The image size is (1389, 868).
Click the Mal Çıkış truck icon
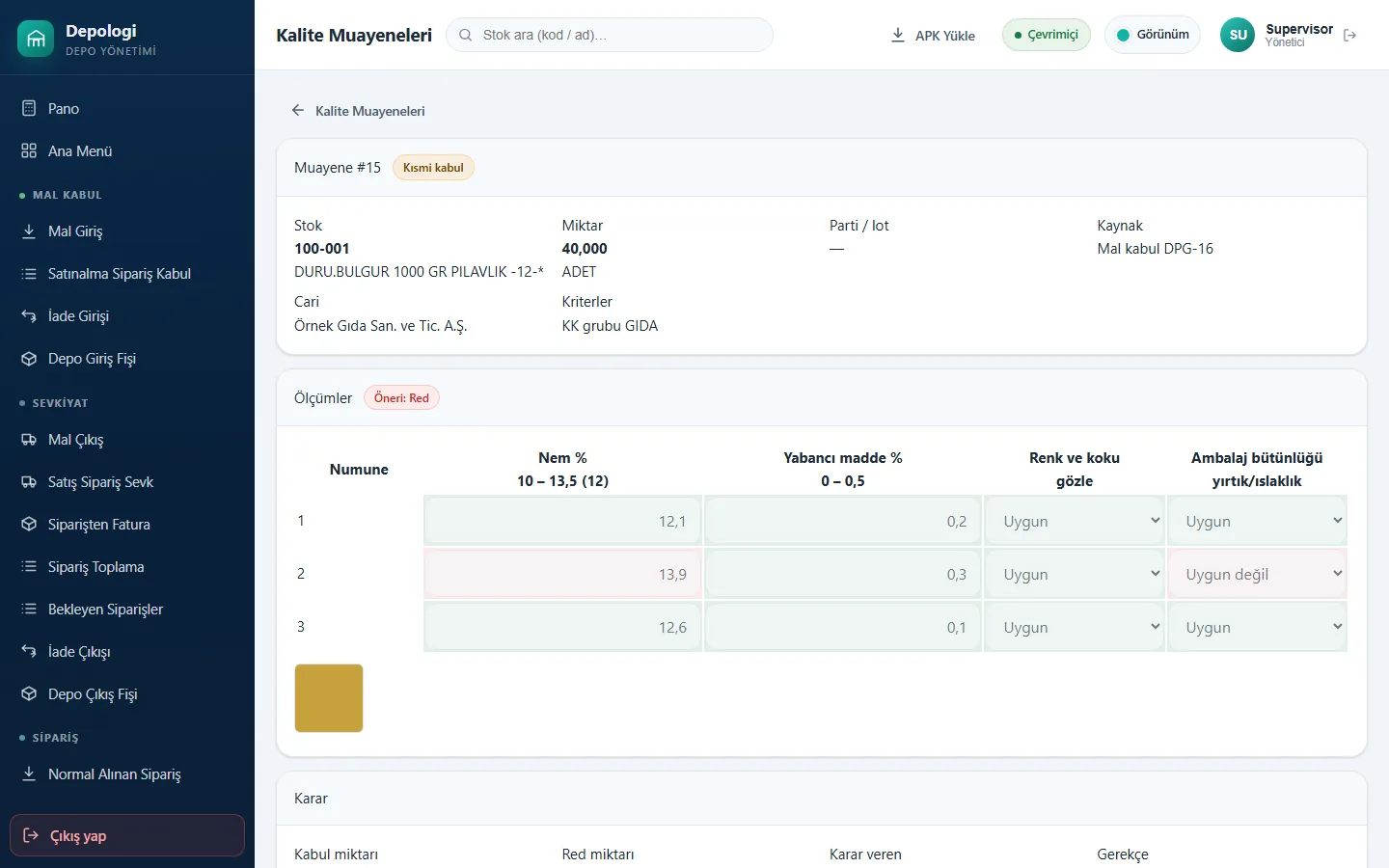click(29, 439)
